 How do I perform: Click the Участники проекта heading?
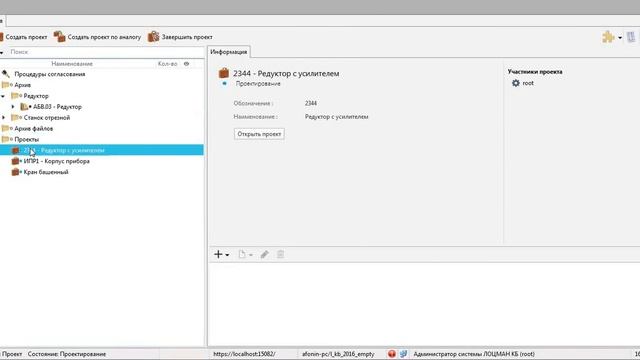535,72
